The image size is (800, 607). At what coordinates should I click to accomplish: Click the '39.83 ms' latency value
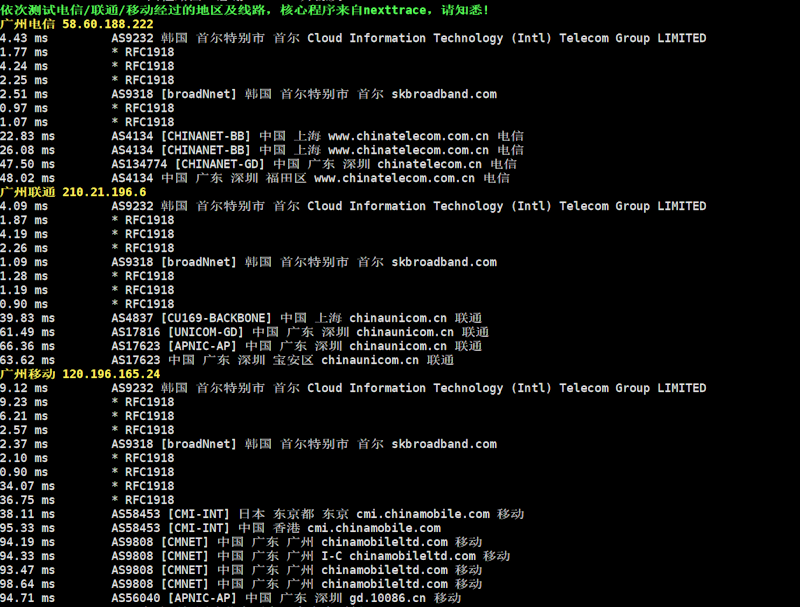(x=28, y=318)
